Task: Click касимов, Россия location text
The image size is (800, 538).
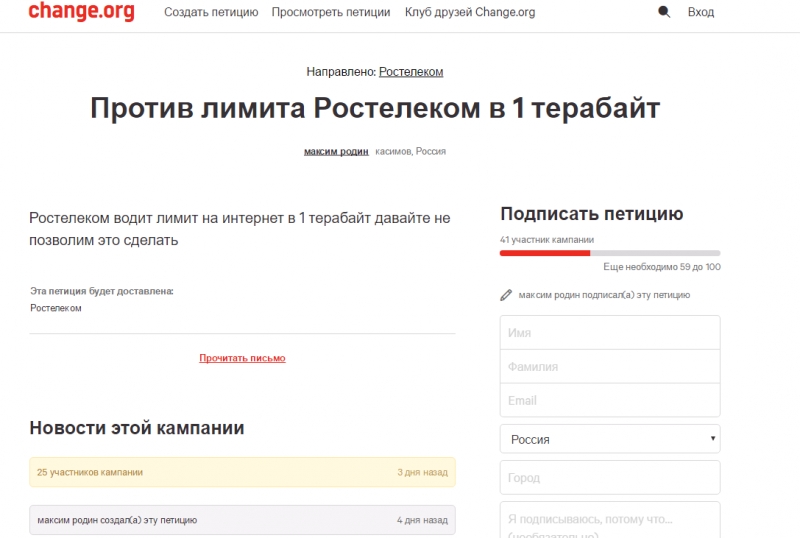Action: (411, 152)
